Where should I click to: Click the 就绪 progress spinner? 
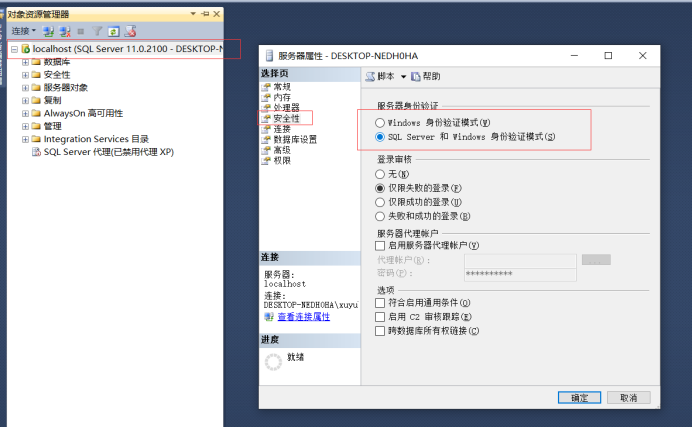[273, 362]
